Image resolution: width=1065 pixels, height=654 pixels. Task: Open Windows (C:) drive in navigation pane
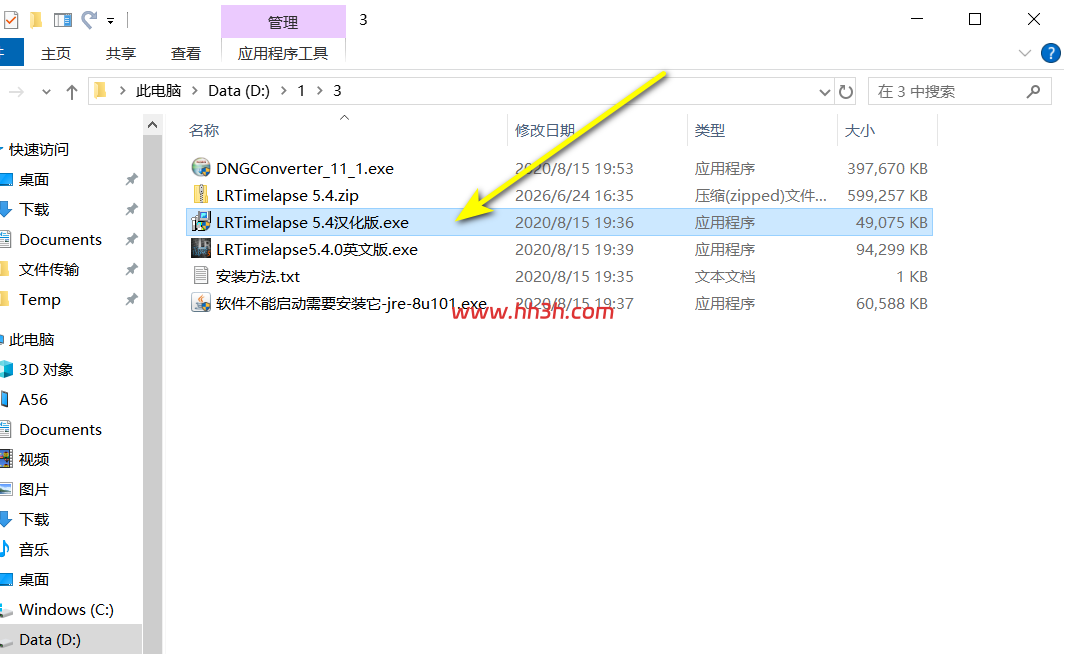(66, 610)
